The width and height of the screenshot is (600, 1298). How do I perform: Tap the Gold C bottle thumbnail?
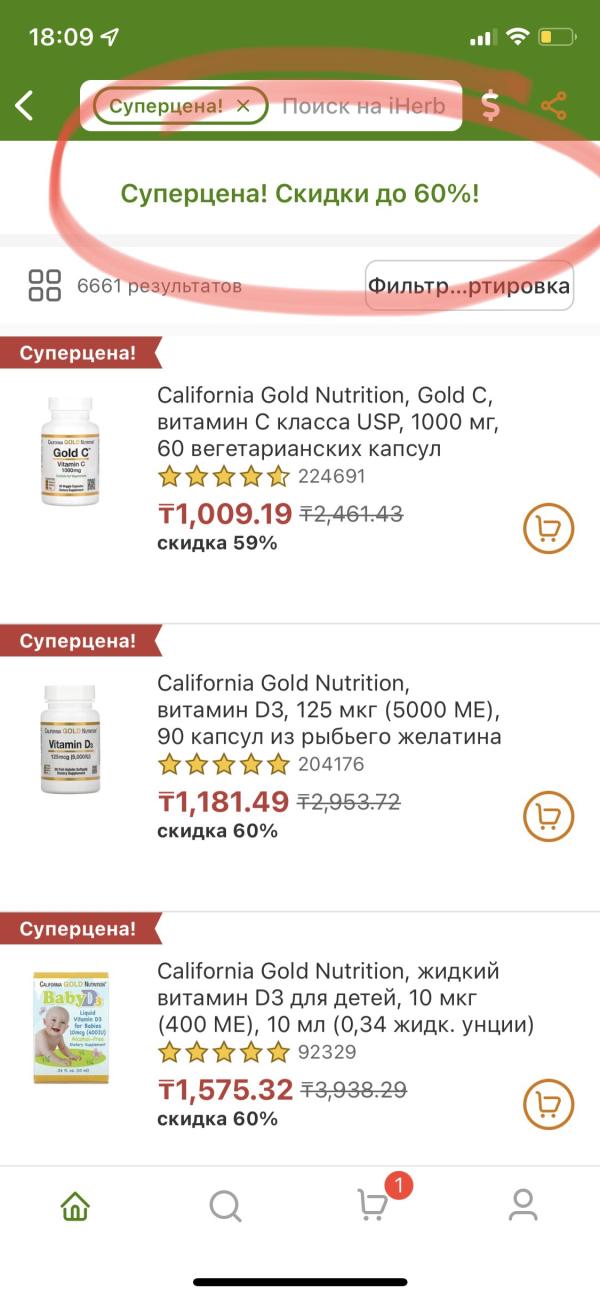[x=70, y=450]
